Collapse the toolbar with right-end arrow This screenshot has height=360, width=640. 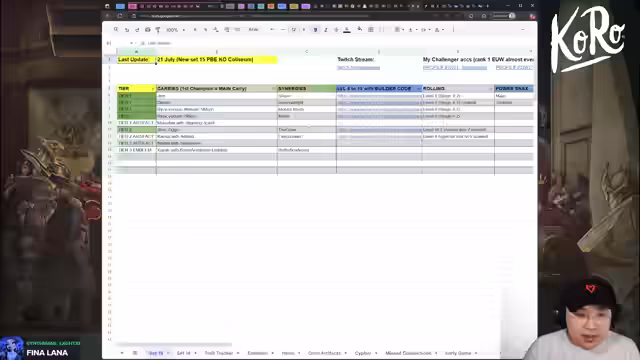523,29
